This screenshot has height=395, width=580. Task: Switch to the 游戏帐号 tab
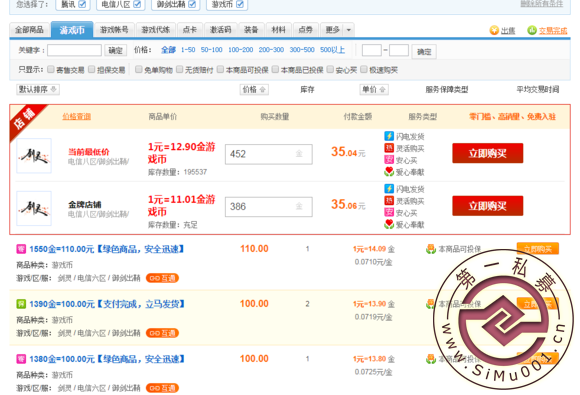(114, 30)
